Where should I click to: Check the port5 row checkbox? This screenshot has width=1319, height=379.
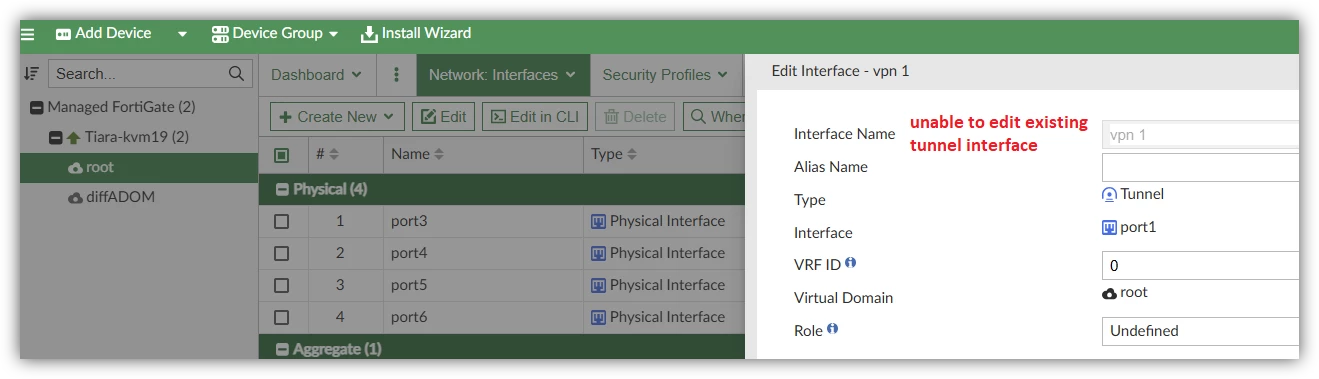[x=282, y=285]
